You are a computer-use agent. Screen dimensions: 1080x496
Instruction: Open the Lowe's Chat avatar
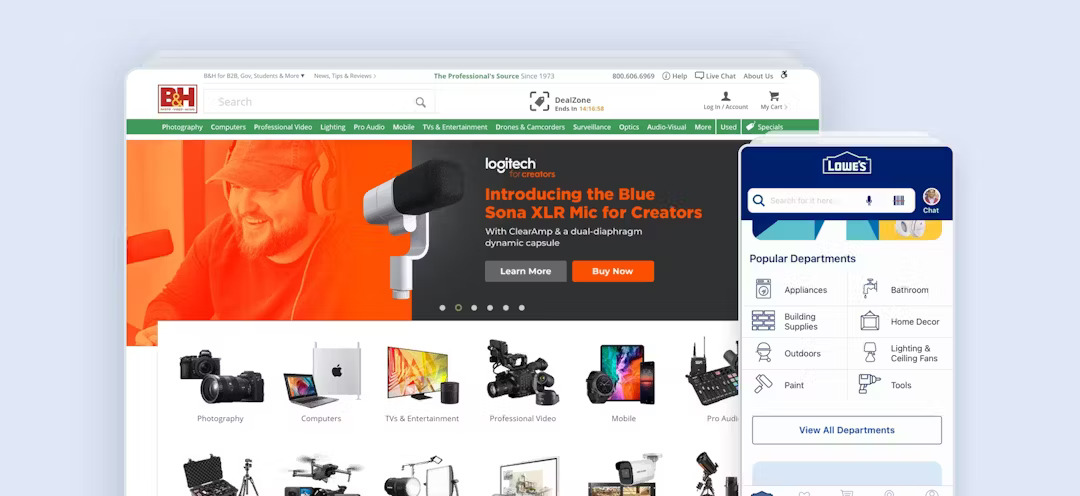click(931, 197)
